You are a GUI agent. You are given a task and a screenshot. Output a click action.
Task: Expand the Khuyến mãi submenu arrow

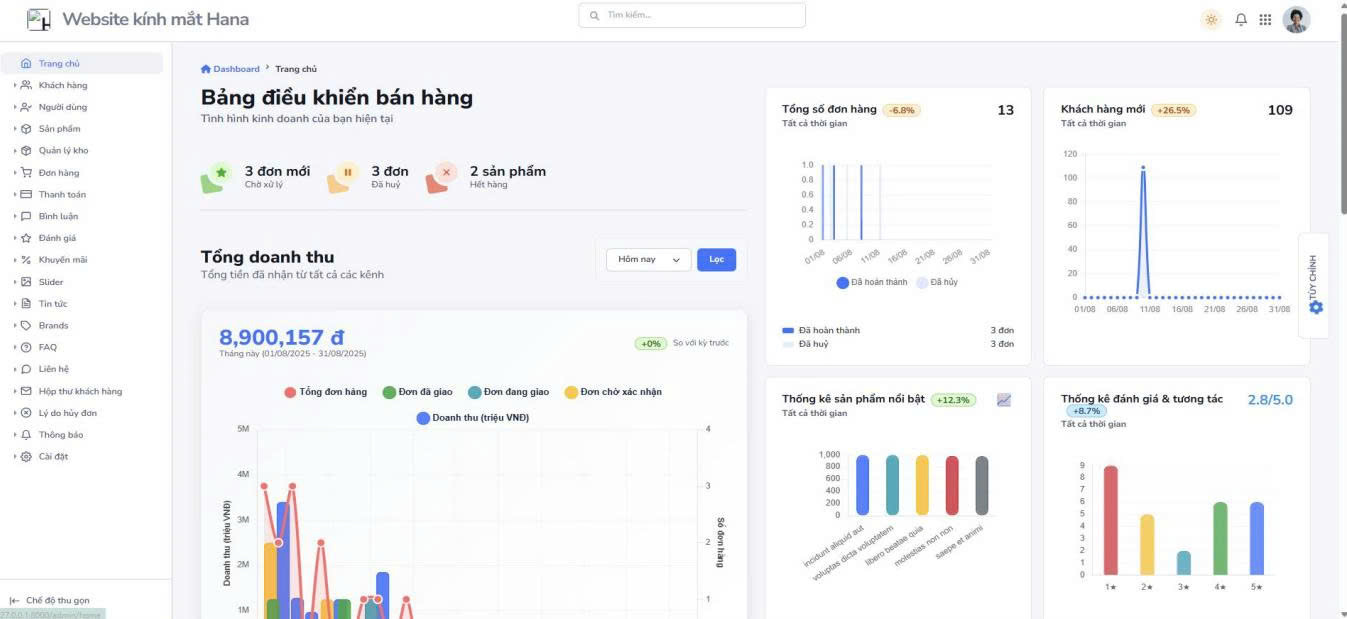[15, 260]
